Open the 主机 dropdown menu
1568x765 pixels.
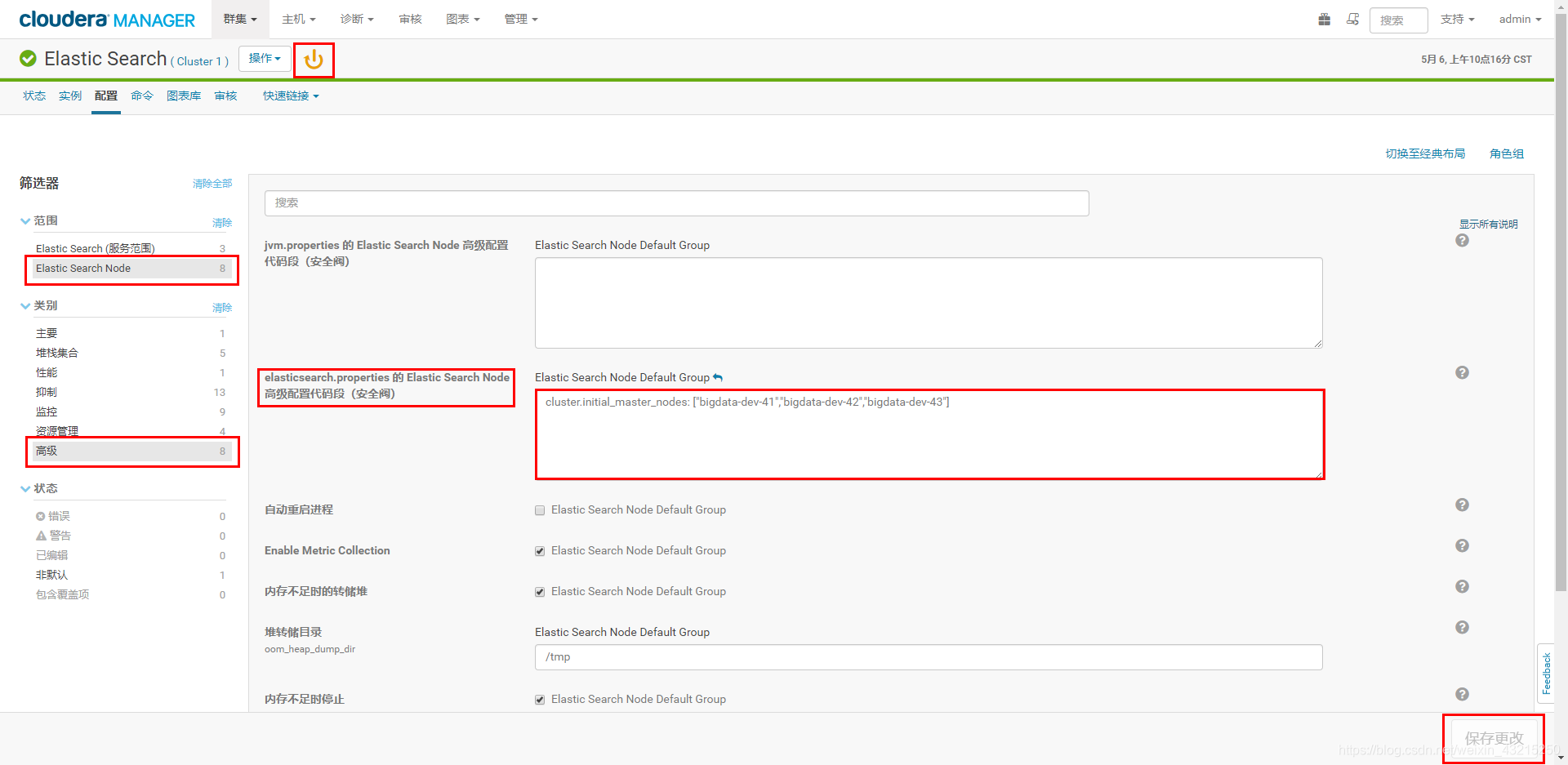[x=298, y=19]
